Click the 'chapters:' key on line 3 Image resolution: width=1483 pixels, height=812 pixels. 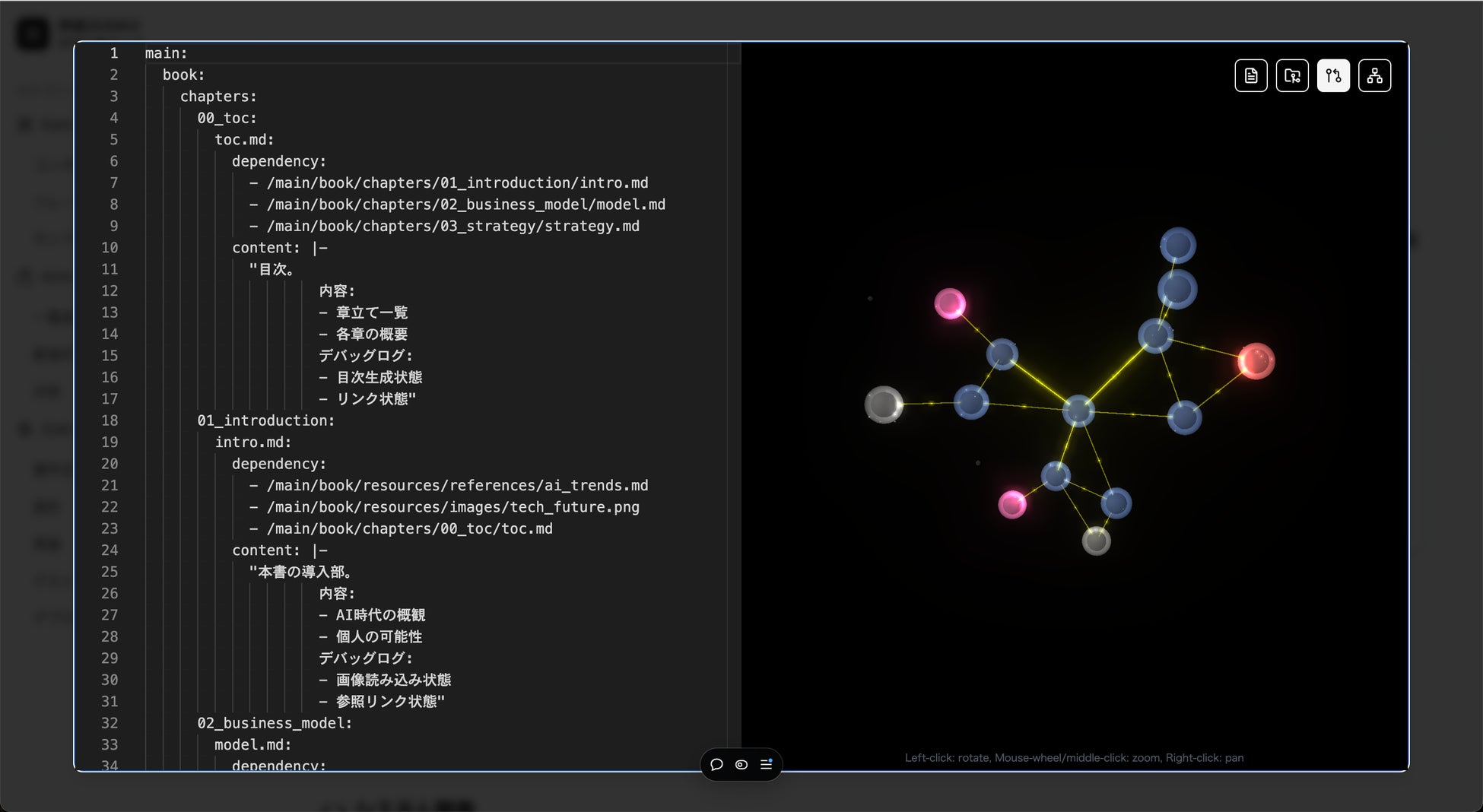tap(218, 97)
